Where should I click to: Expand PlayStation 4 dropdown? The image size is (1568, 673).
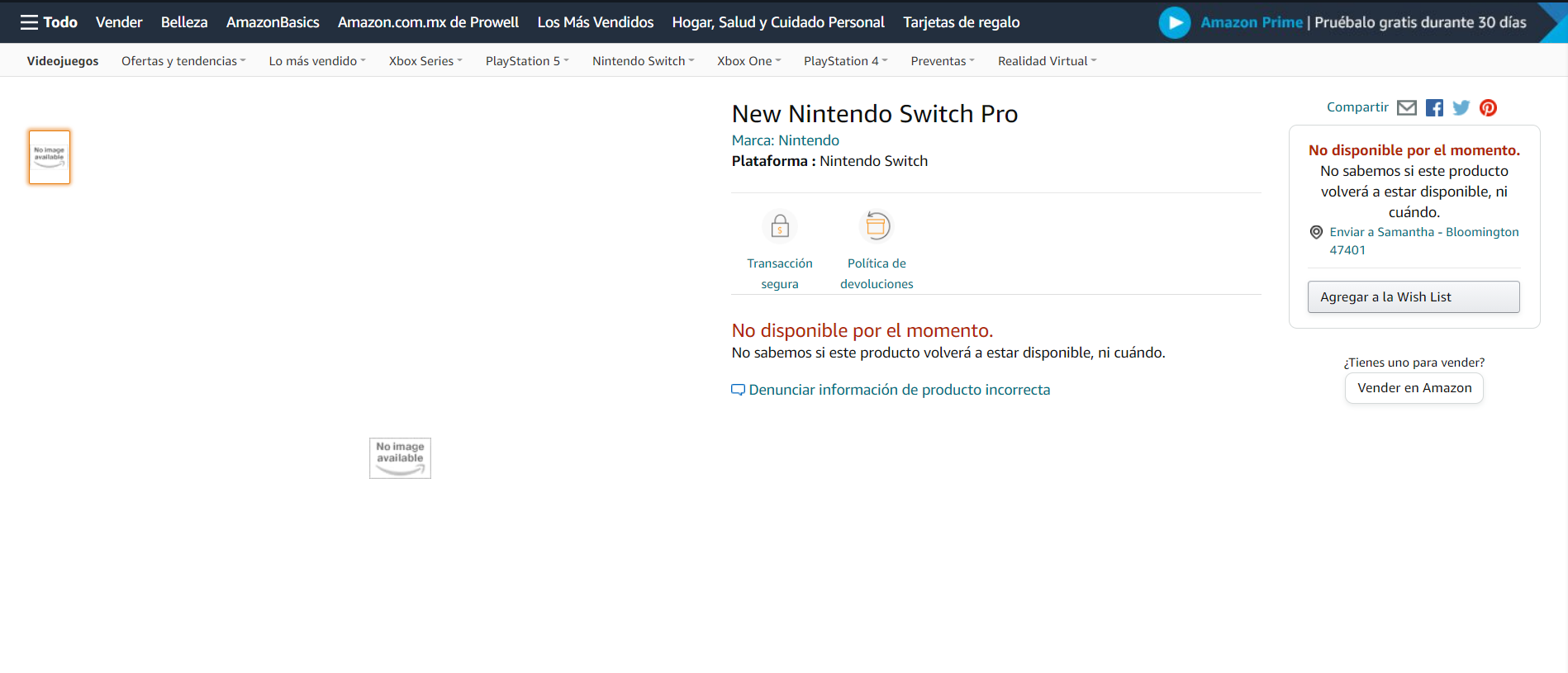845,61
